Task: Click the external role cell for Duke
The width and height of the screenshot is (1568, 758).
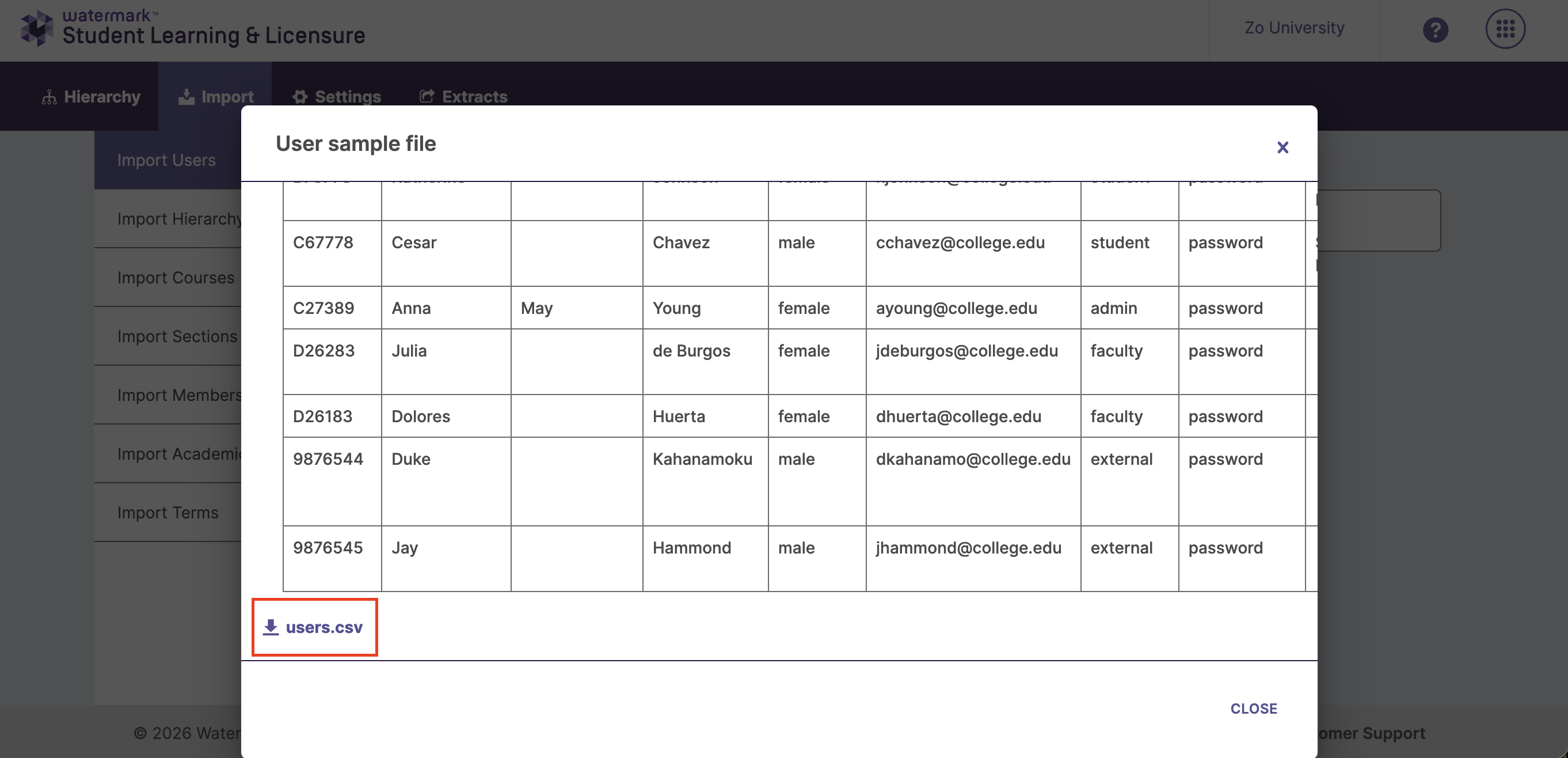Action: (x=1130, y=482)
